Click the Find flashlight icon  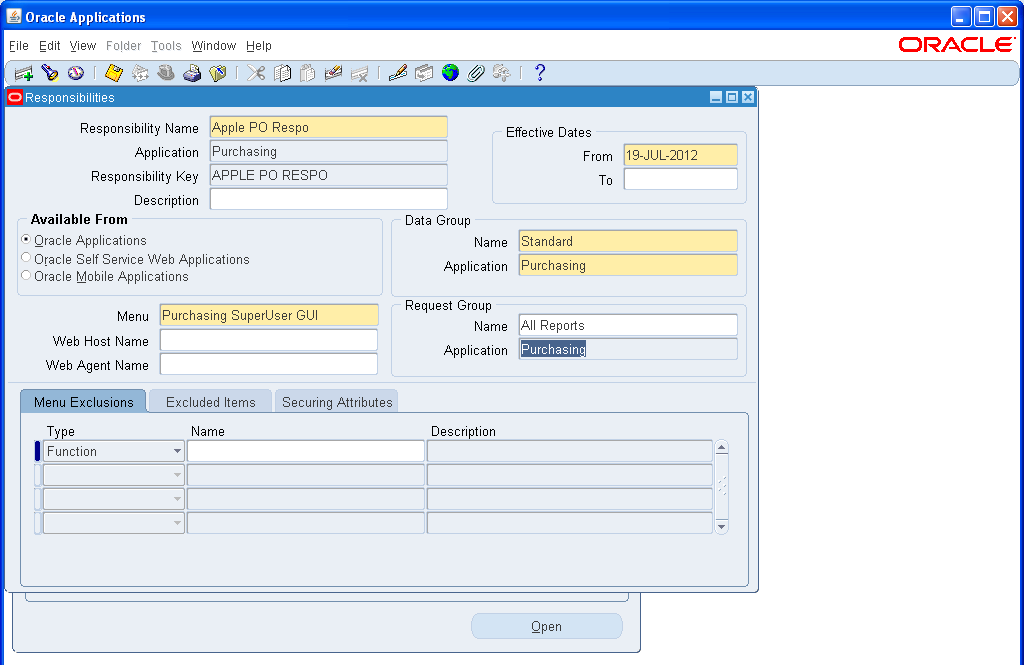[x=50, y=73]
